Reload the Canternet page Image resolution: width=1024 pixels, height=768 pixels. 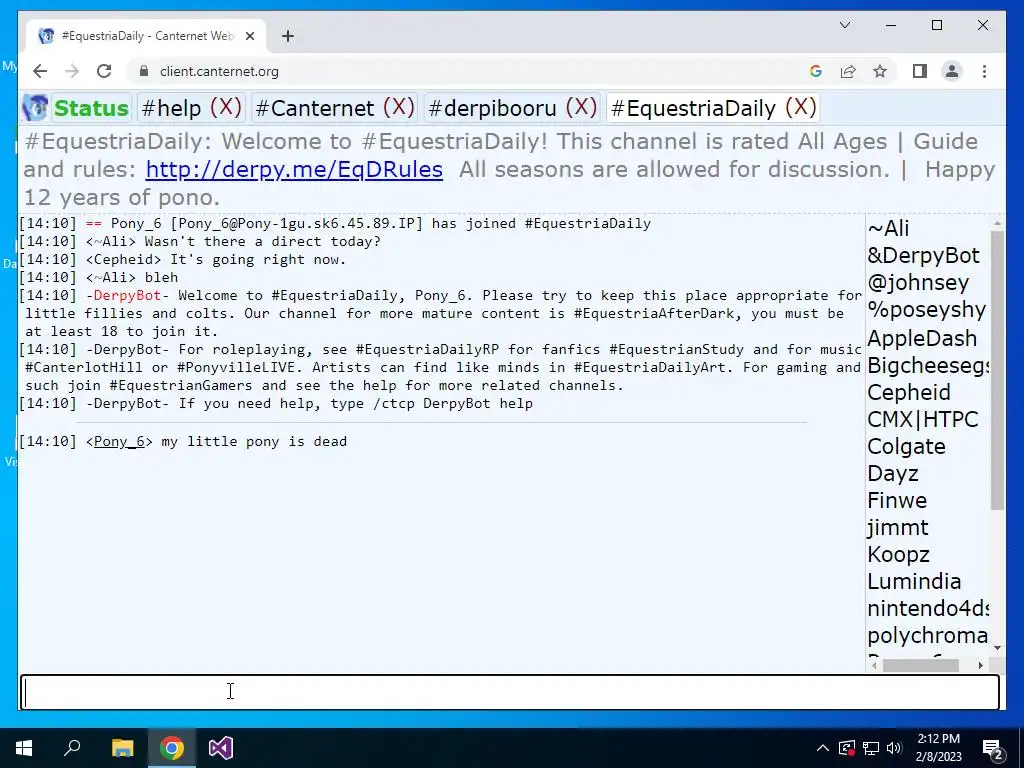click(x=104, y=71)
